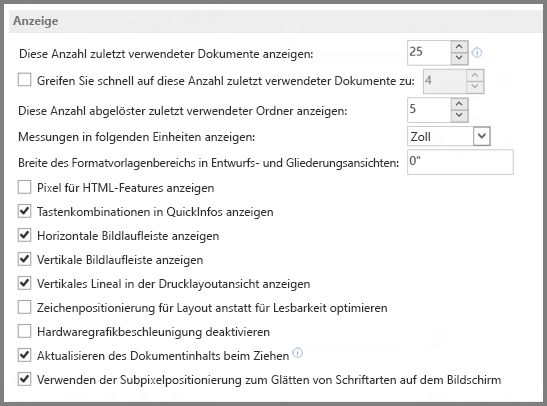Image resolution: width=547 pixels, height=406 pixels.
Task: Uncheck Horizontale Bildlaufleiste anzeigen
Action: pyautogui.click(x=24, y=235)
